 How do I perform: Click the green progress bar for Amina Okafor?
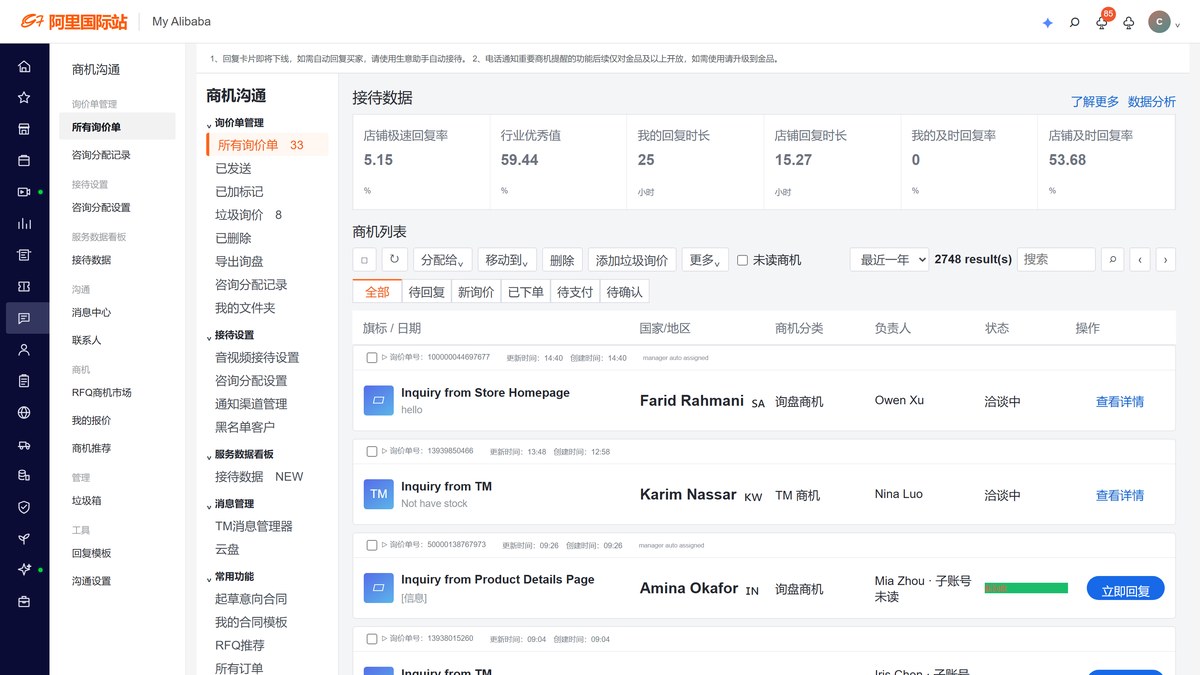click(x=1026, y=588)
